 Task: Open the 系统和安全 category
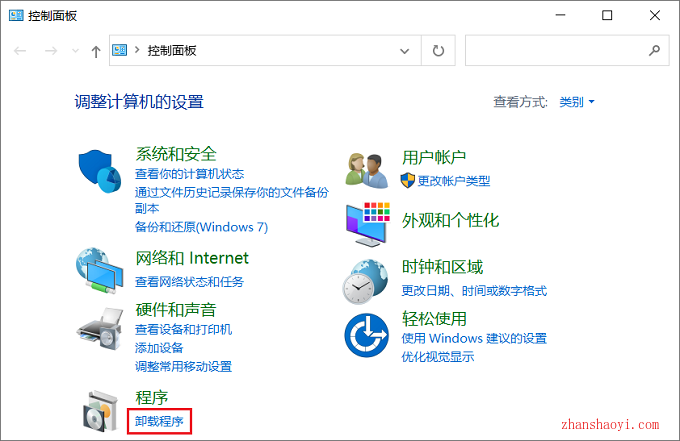coord(176,154)
